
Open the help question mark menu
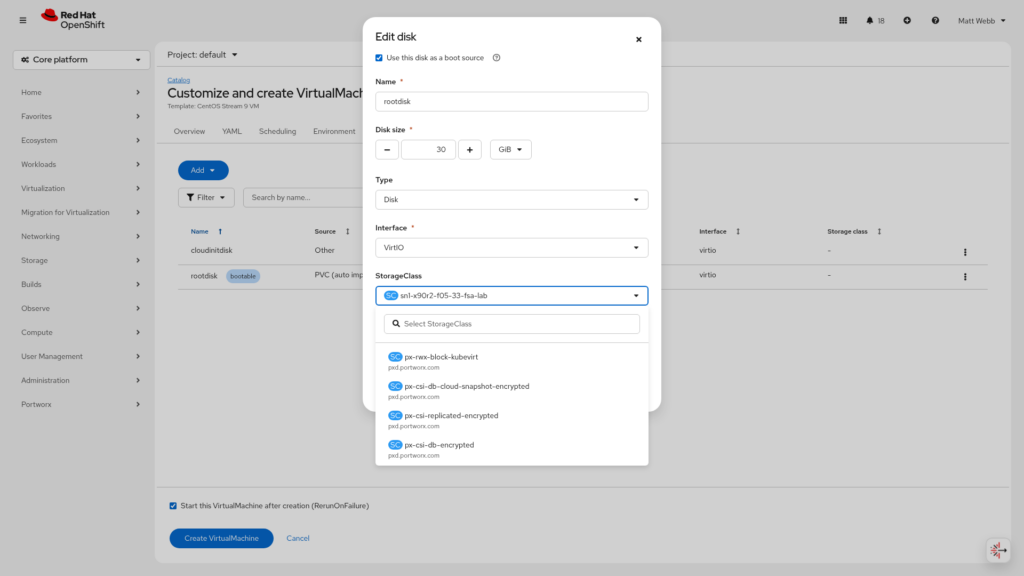point(935,20)
